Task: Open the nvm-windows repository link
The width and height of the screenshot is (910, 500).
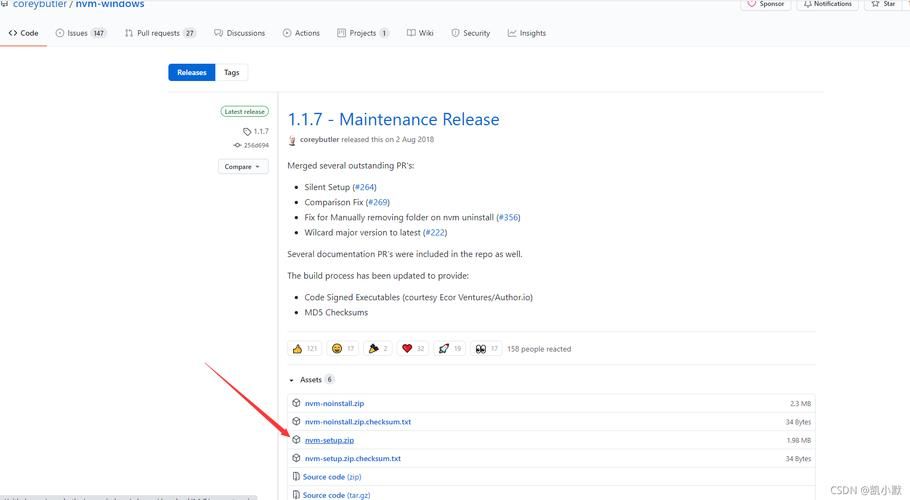Action: pyautogui.click(x=110, y=4)
